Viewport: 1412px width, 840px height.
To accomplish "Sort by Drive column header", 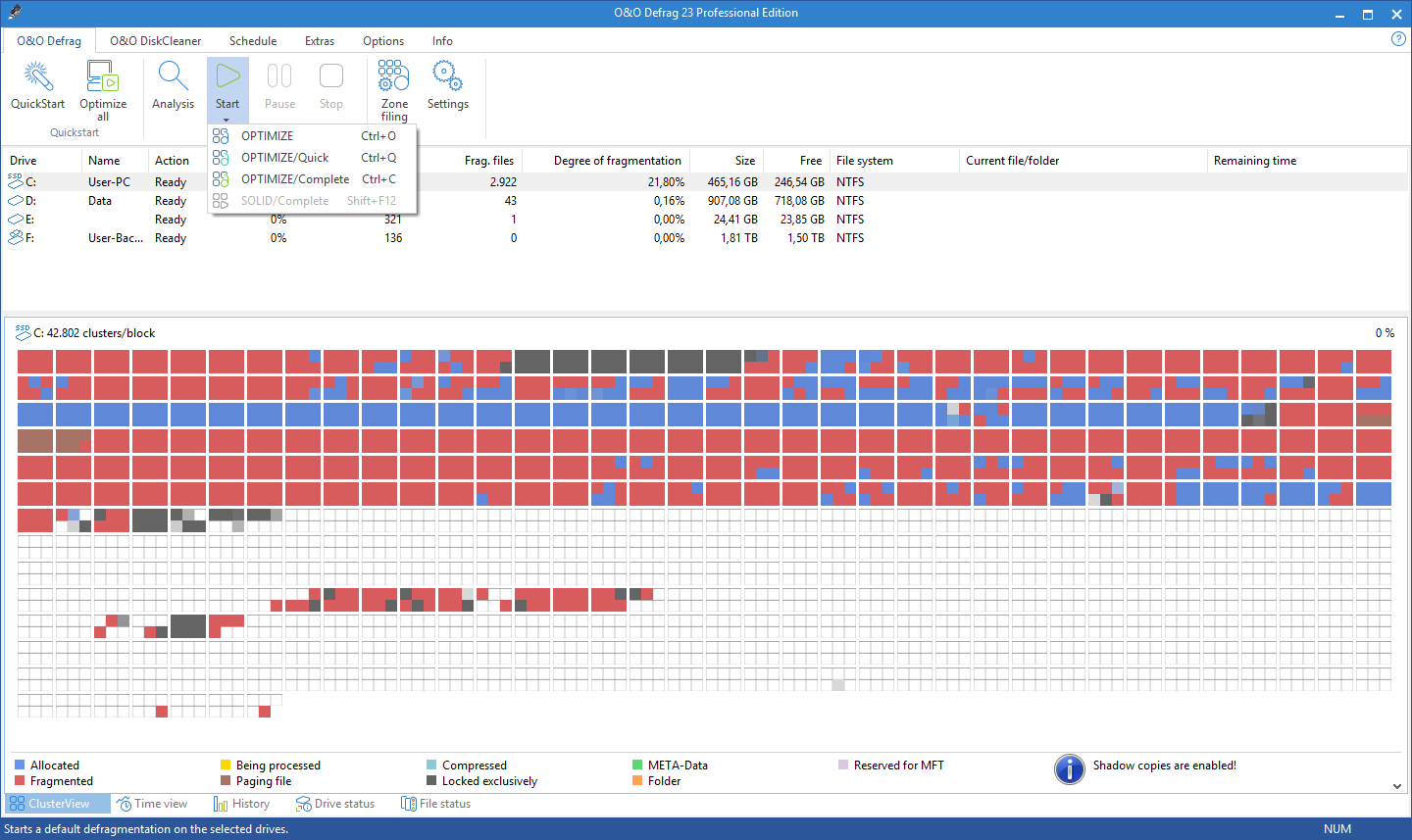I will click(x=41, y=161).
